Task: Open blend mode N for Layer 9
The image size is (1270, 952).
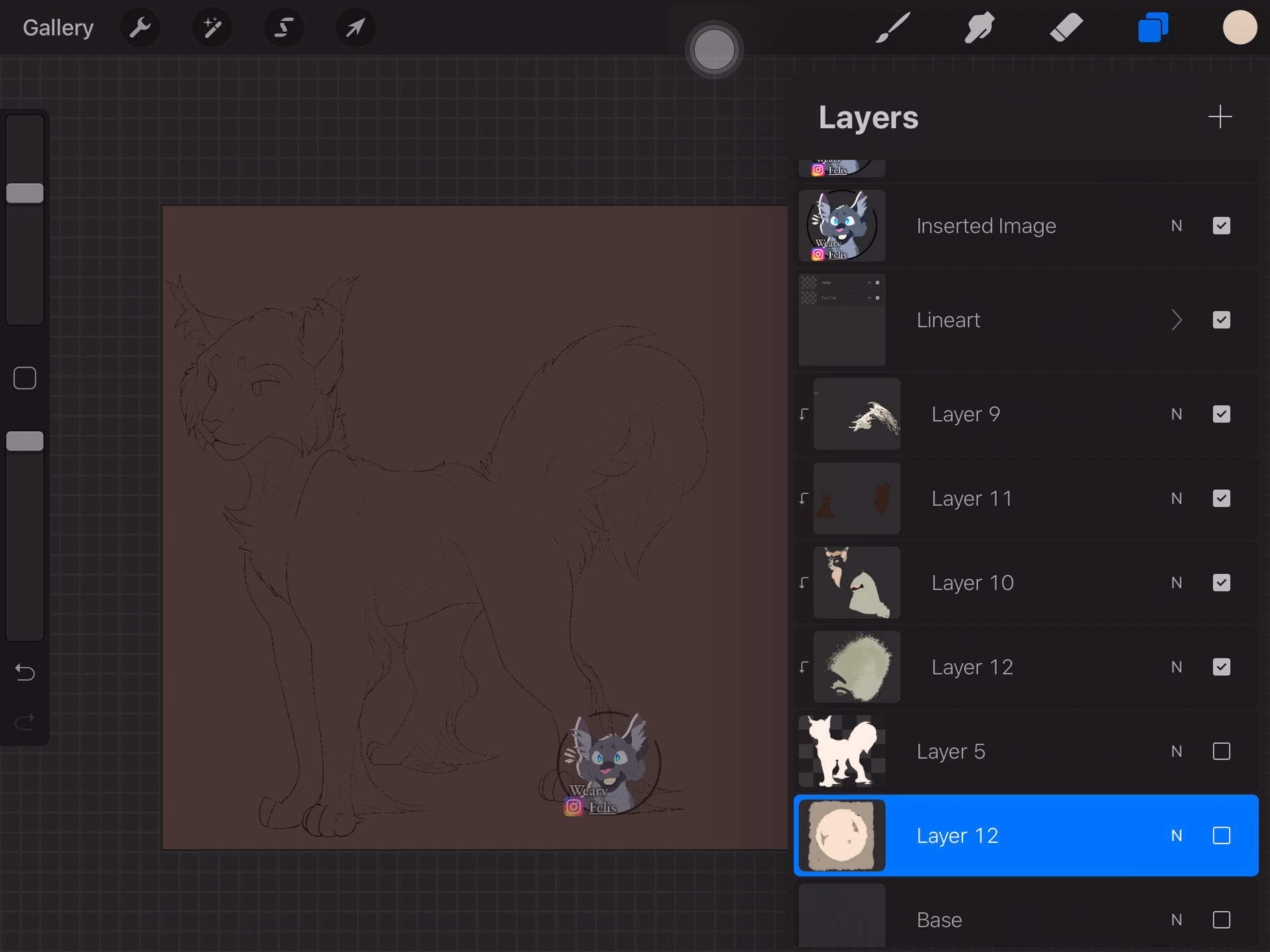Action: point(1176,414)
